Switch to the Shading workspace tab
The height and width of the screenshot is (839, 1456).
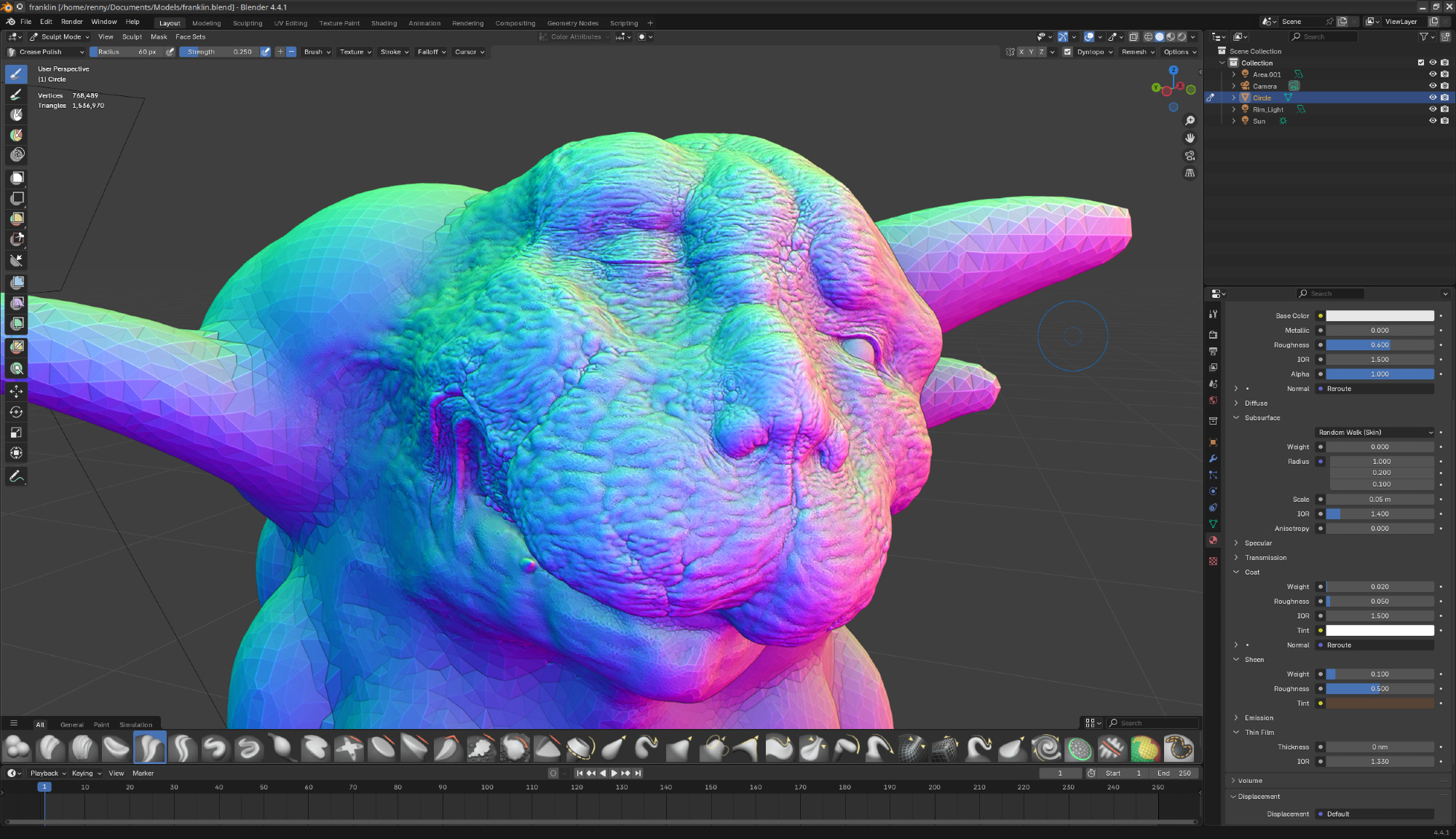(x=384, y=23)
